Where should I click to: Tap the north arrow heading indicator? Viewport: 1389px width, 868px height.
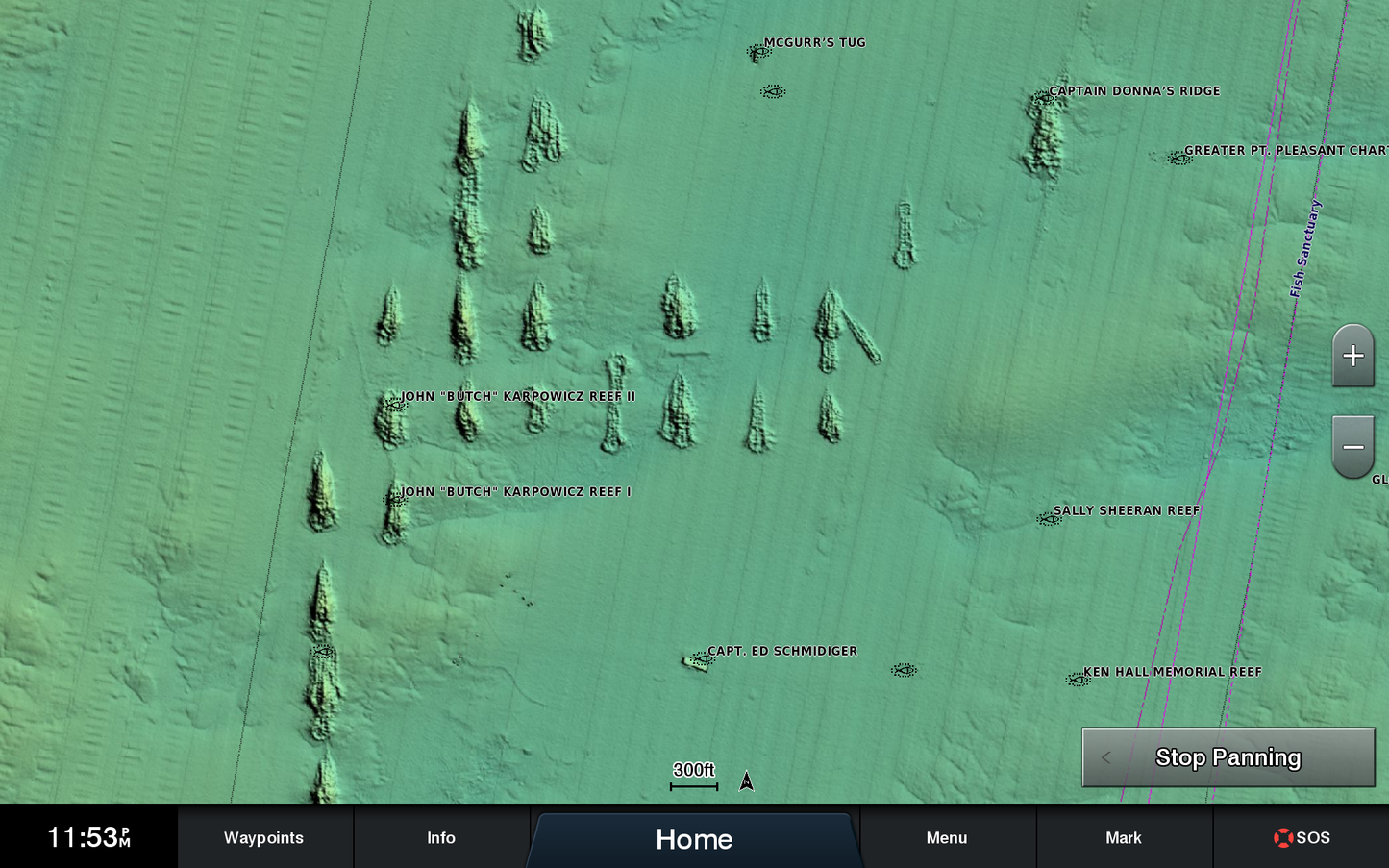747,781
